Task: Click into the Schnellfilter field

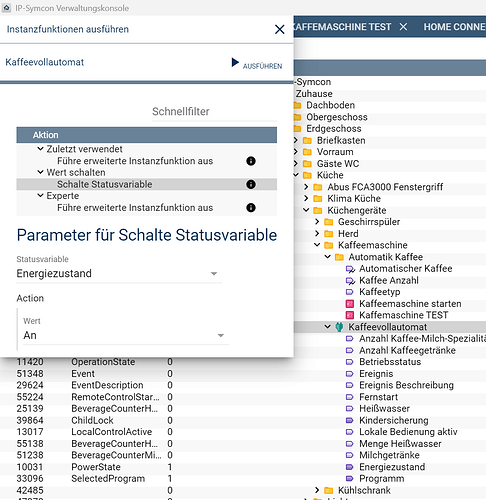Action: [x=214, y=112]
